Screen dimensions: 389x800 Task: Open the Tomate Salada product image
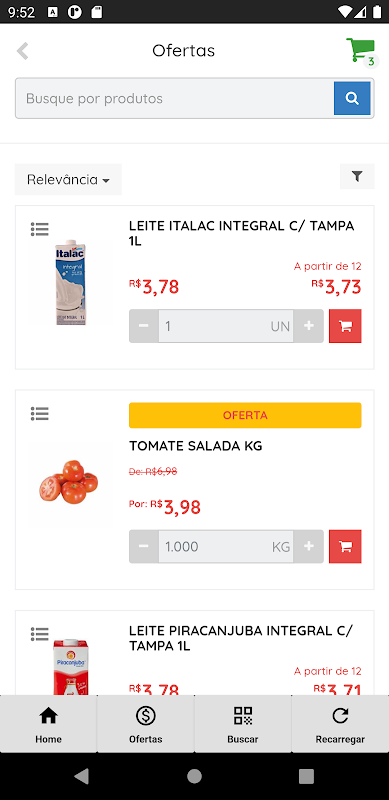pos(69,482)
